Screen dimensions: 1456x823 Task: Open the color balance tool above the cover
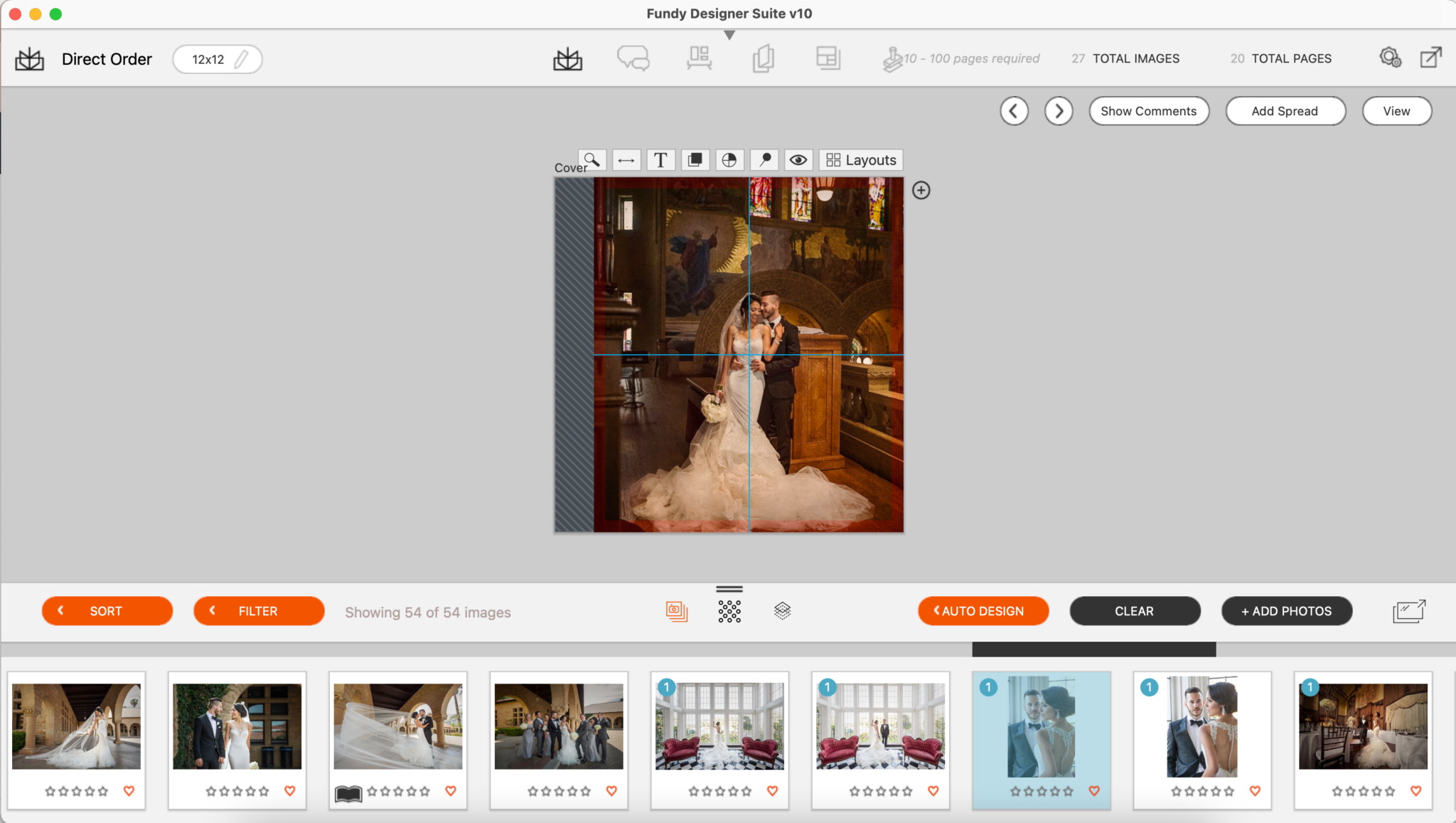tap(729, 160)
